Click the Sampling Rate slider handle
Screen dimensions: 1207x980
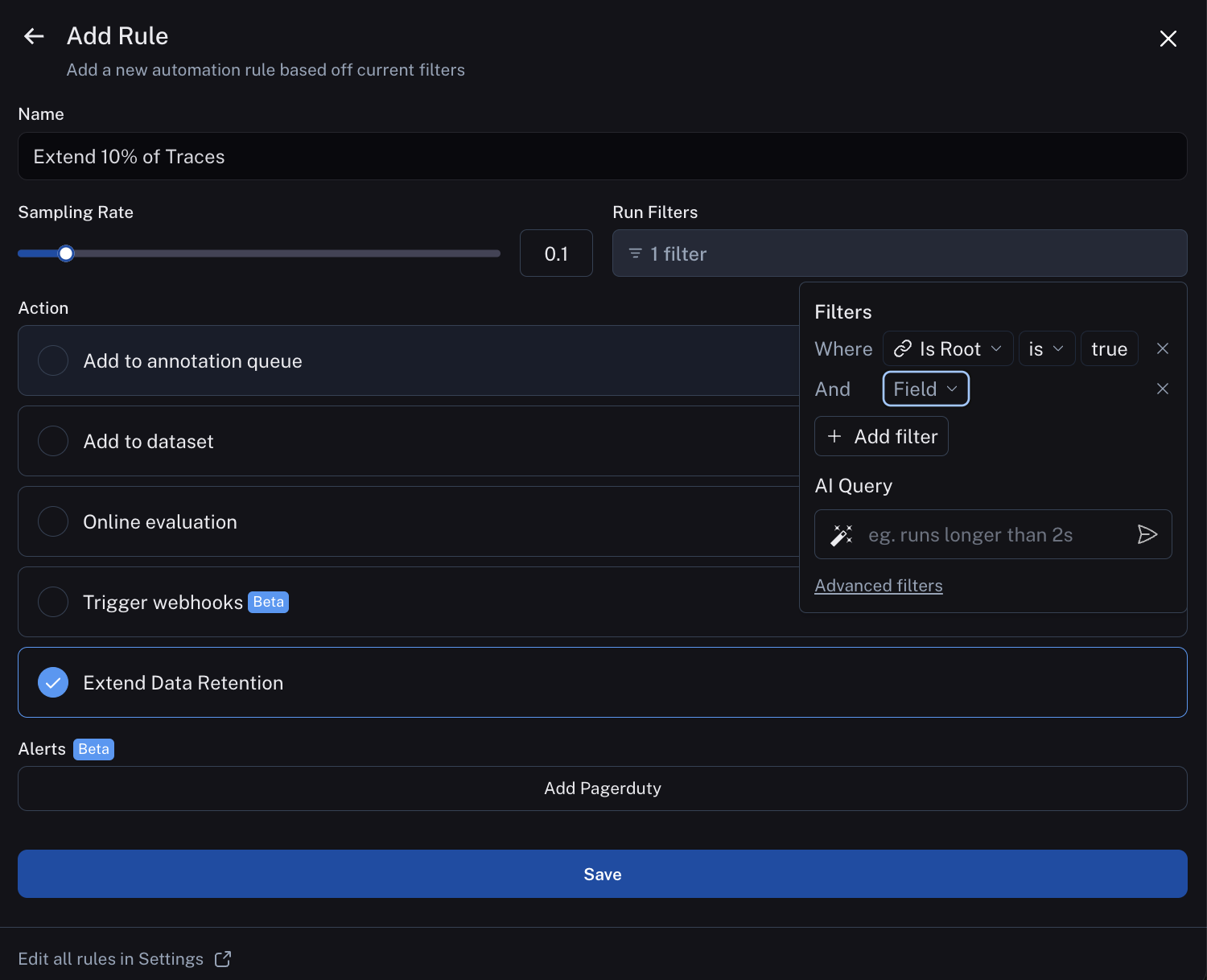click(66, 253)
